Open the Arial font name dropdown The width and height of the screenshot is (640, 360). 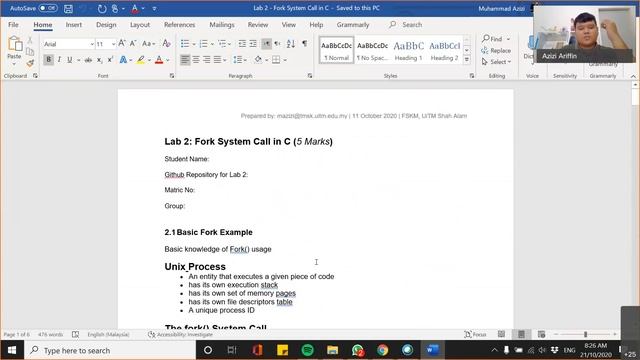pos(92,44)
